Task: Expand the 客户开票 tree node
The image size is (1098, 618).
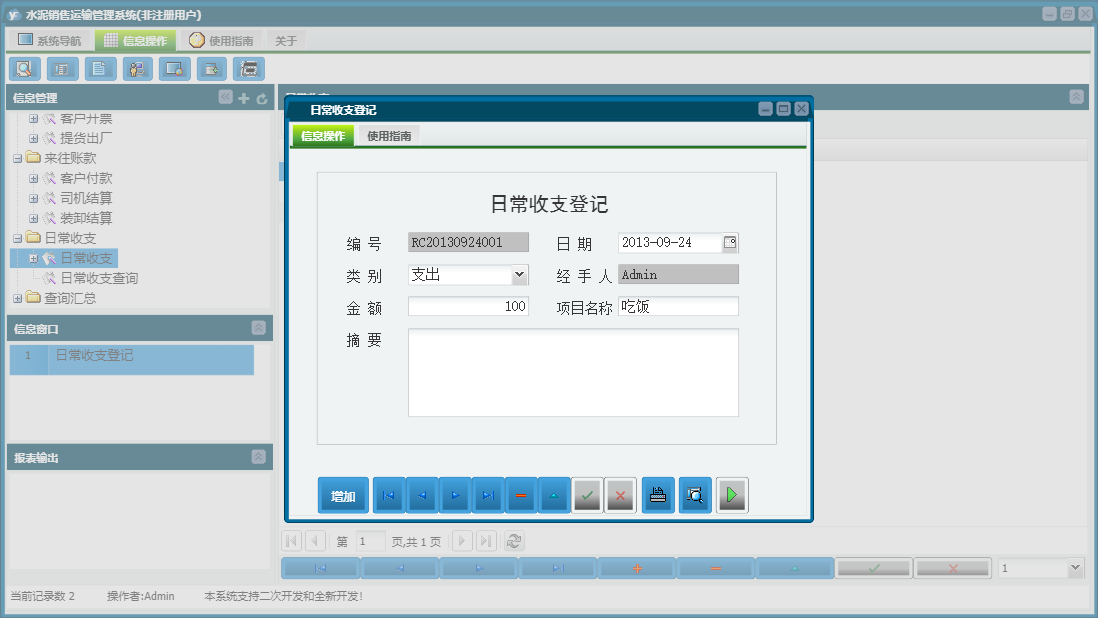Action: 33,118
